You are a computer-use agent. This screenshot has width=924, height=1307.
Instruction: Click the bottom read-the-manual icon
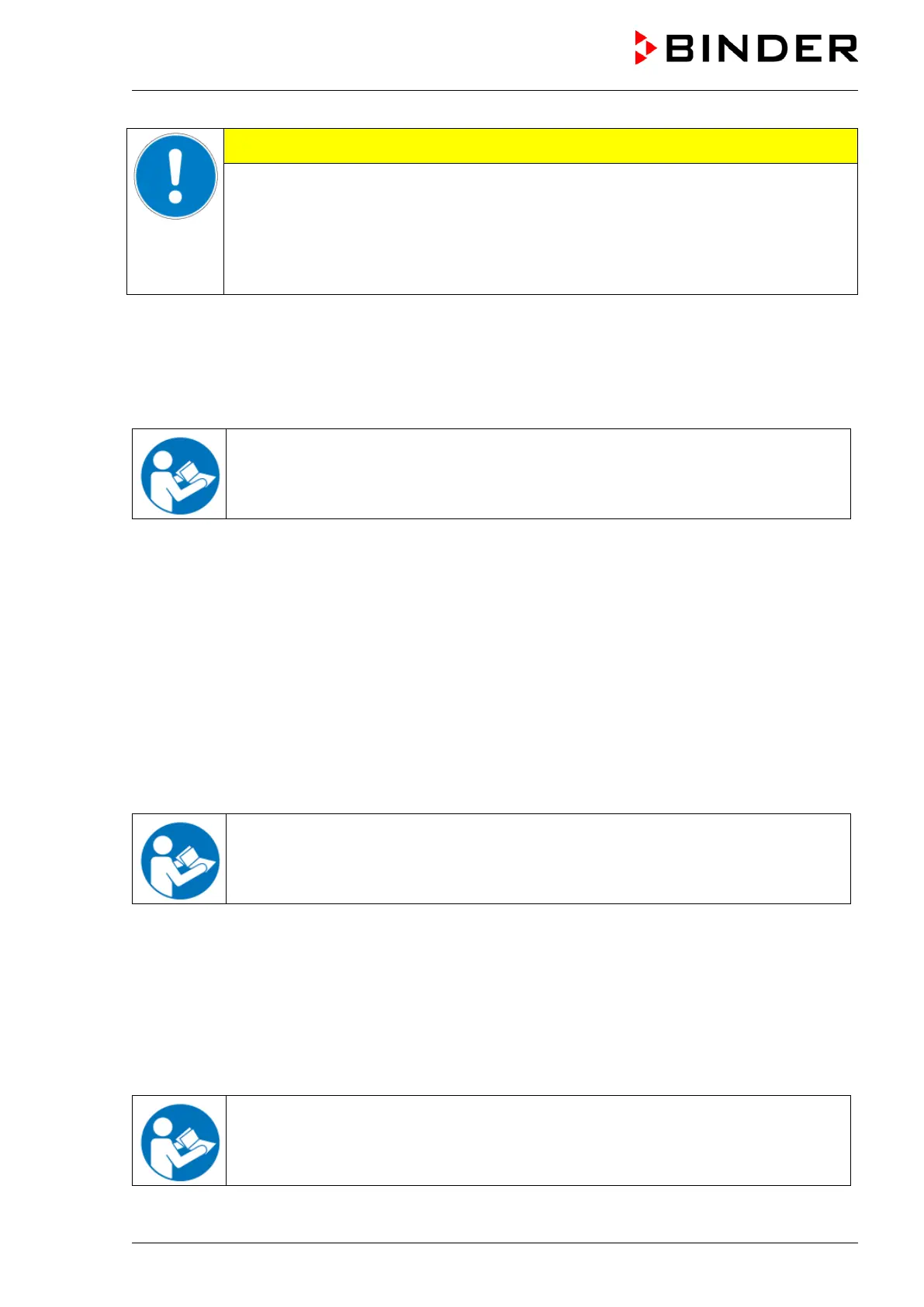point(179,1142)
